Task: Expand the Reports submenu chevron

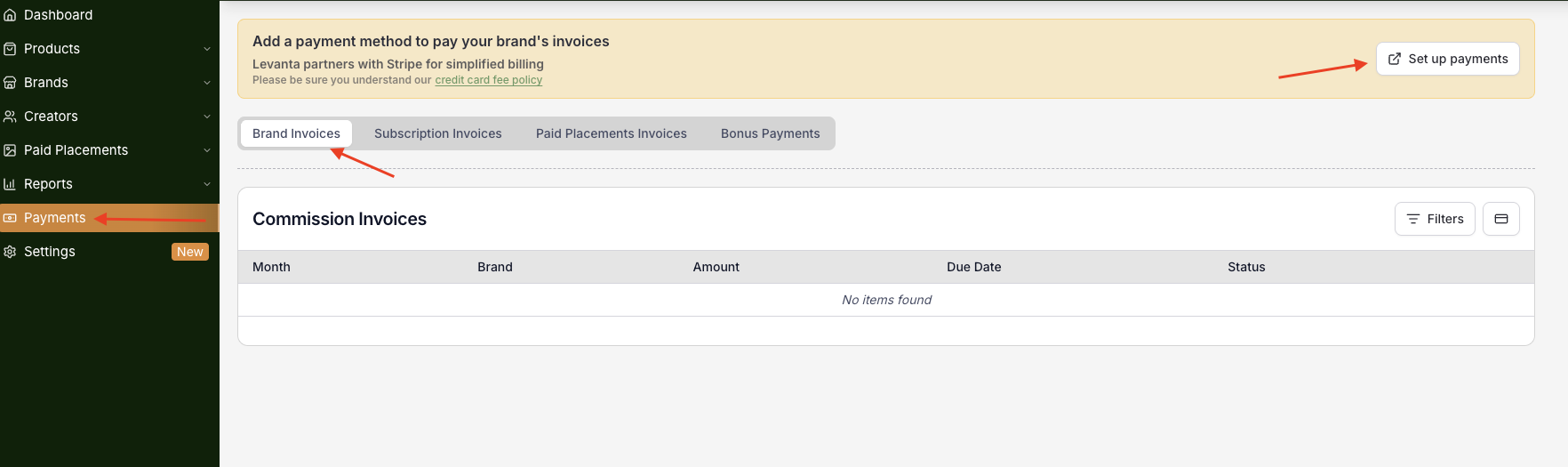Action: (x=207, y=184)
